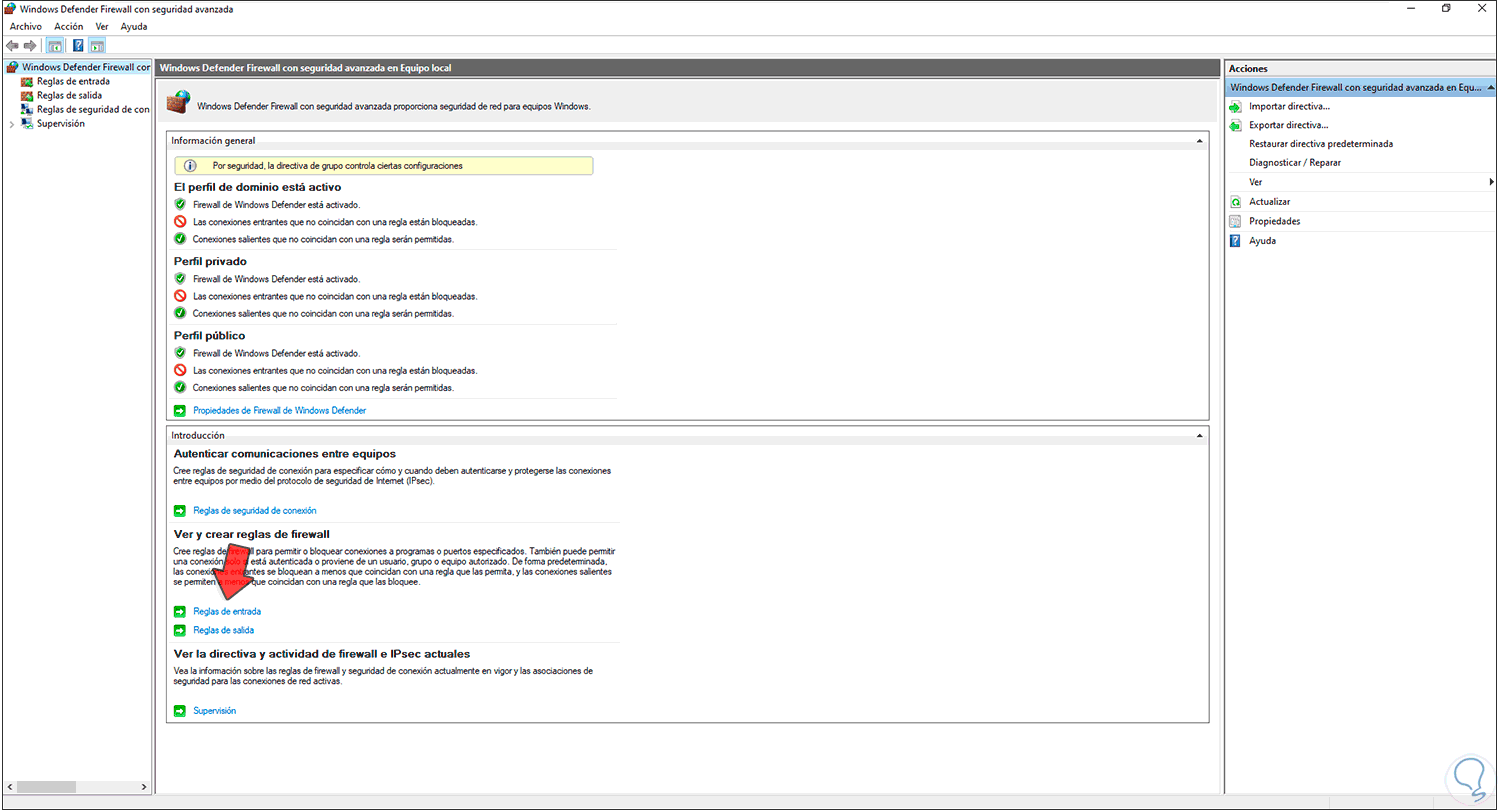Click the Forward arrow in the toolbar
Image resolution: width=1500 pixels, height=810 pixels.
pyautogui.click(x=30, y=46)
